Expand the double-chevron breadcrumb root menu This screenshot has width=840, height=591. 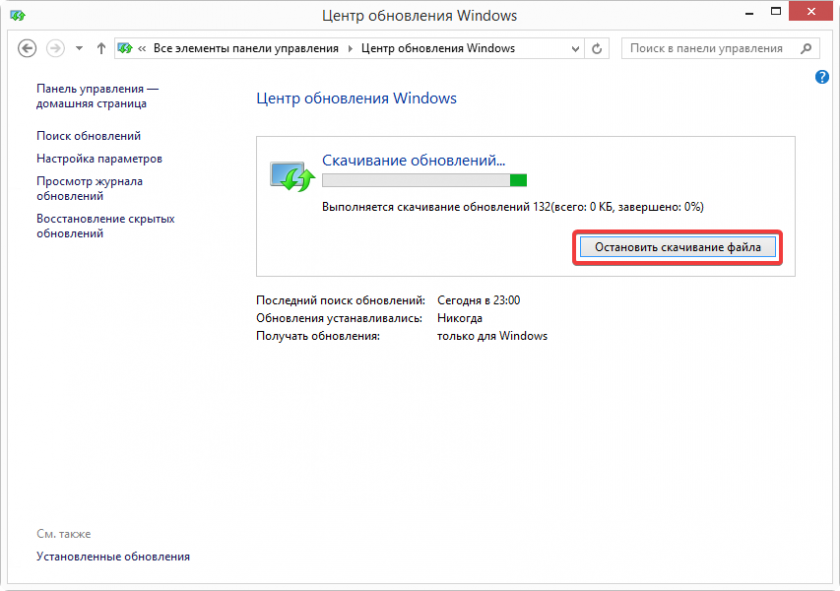(144, 48)
